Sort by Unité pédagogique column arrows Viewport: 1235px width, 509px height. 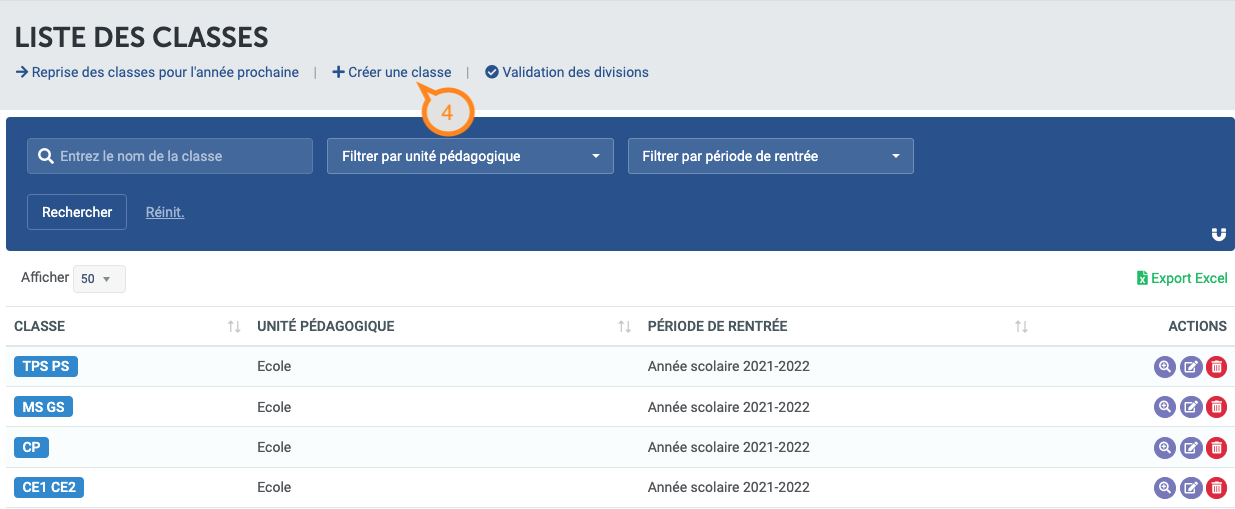[625, 327]
